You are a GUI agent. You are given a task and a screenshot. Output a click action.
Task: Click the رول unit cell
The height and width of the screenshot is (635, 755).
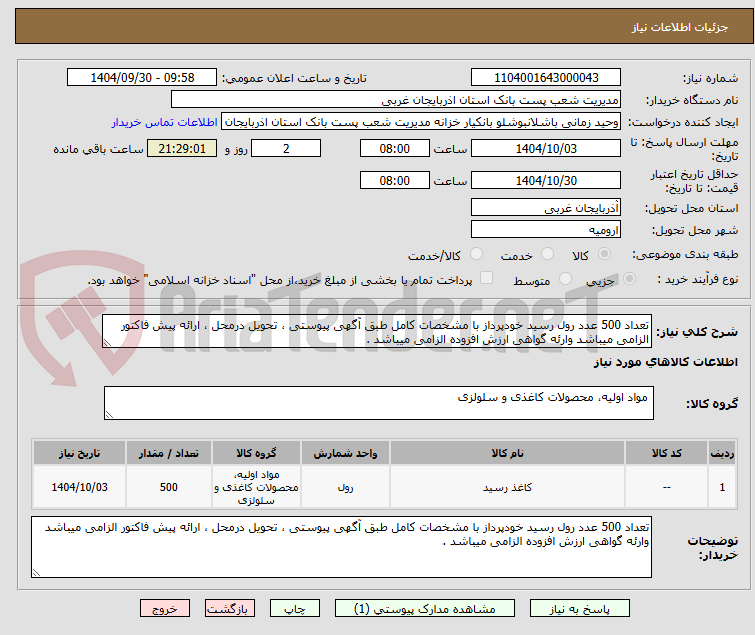(345, 487)
